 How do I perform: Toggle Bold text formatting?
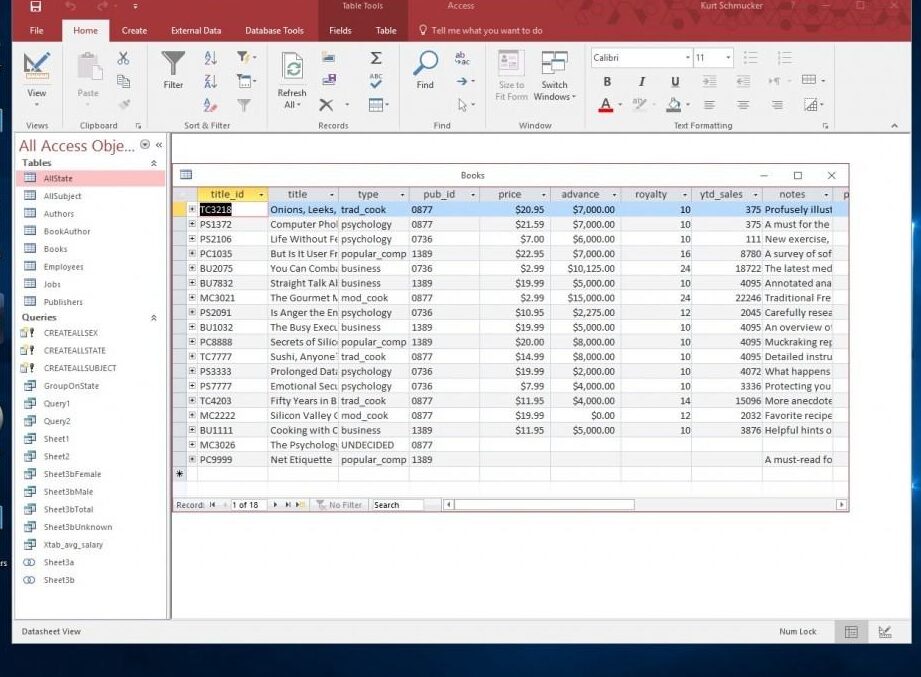(607, 82)
